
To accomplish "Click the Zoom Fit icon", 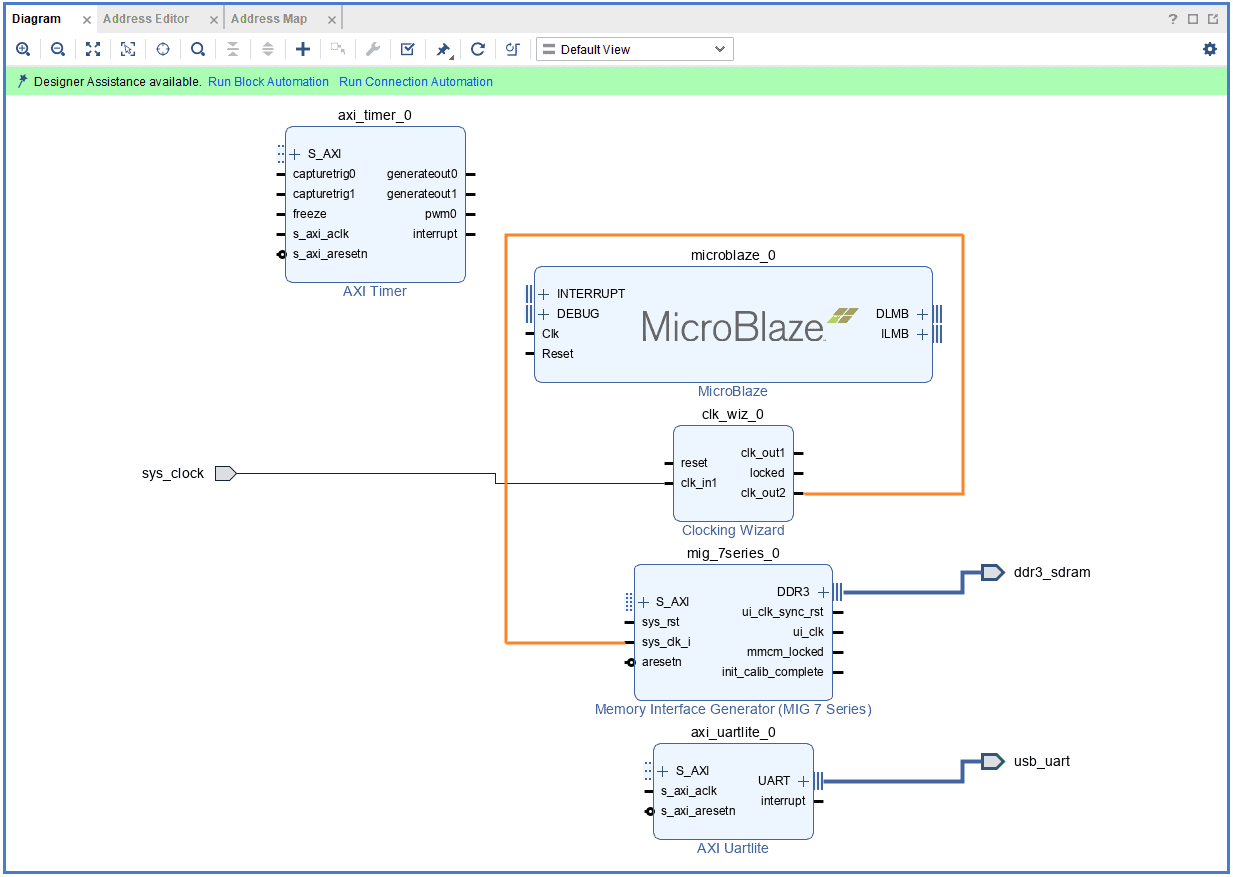I will coord(93,49).
